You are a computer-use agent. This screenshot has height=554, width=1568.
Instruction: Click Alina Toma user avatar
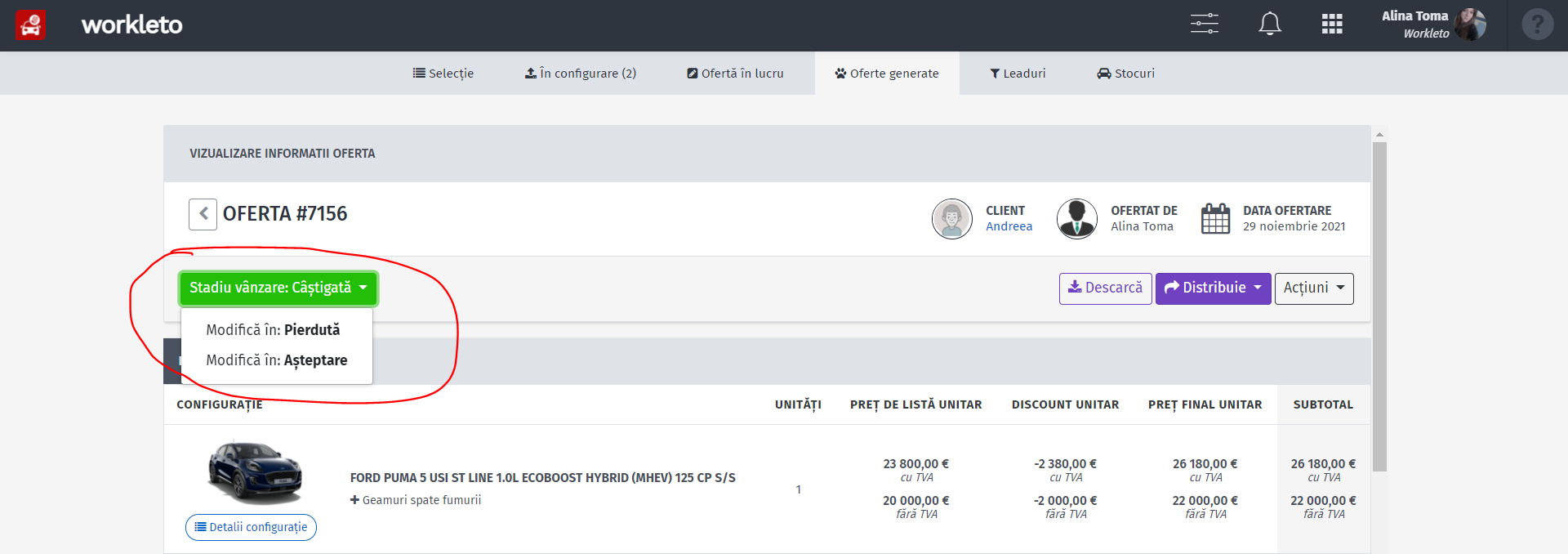[1470, 25]
